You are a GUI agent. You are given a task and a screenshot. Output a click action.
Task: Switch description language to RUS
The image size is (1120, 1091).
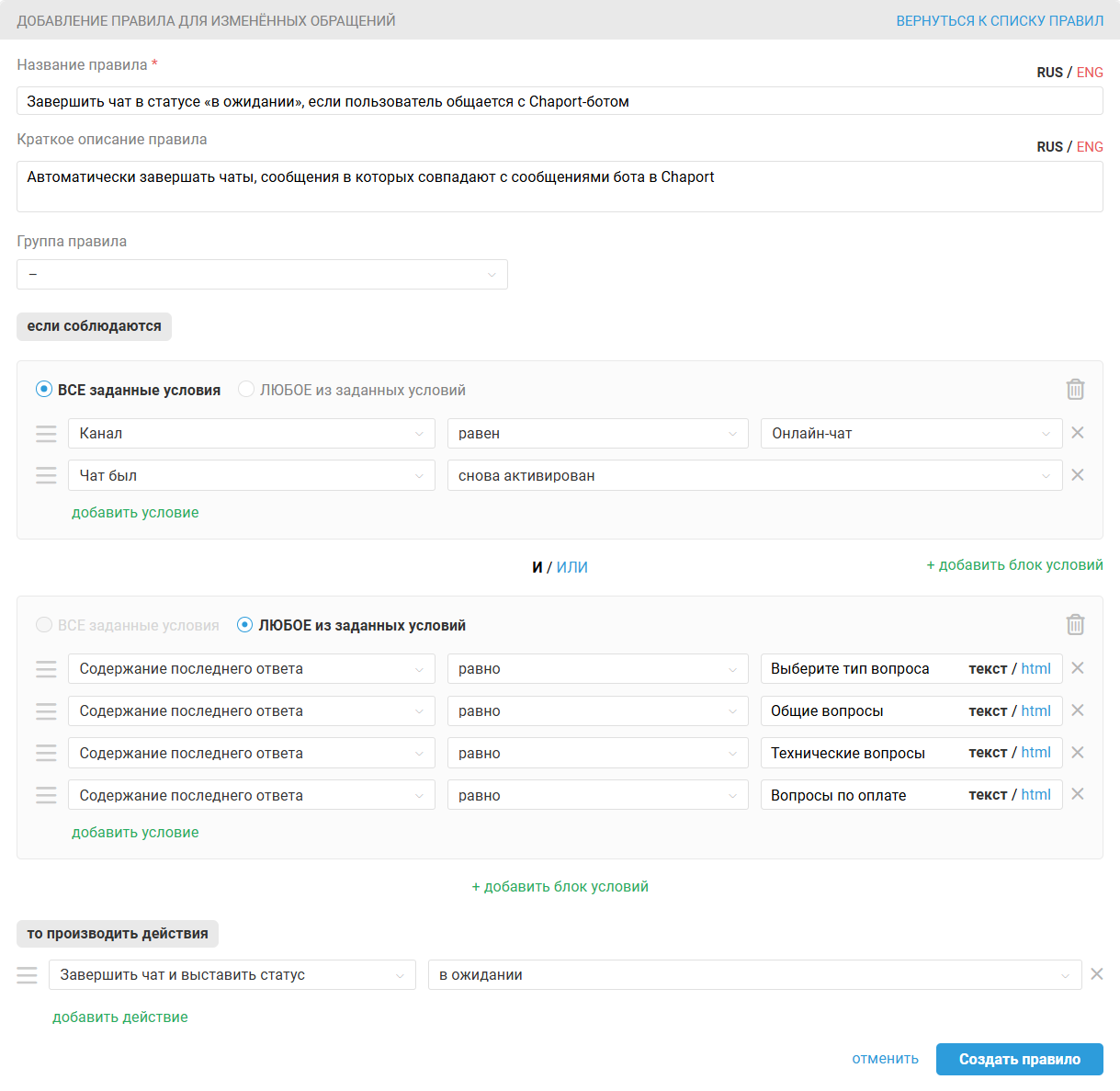click(x=1050, y=147)
